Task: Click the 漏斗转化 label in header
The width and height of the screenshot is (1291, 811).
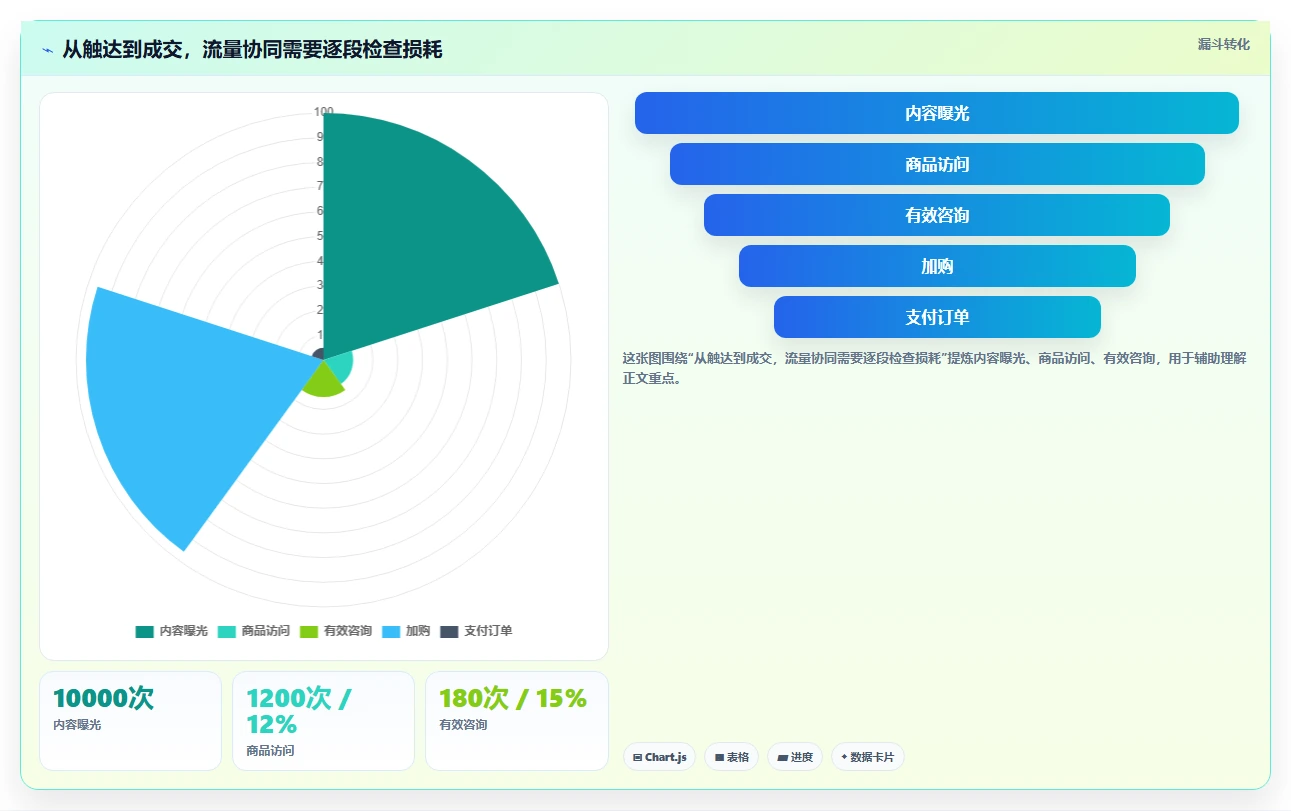Action: pyautogui.click(x=1224, y=44)
